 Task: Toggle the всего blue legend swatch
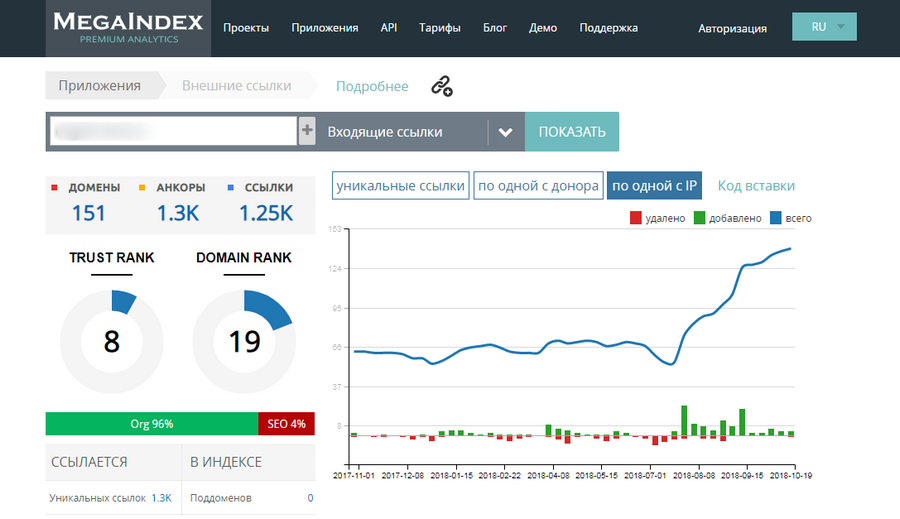click(775, 218)
